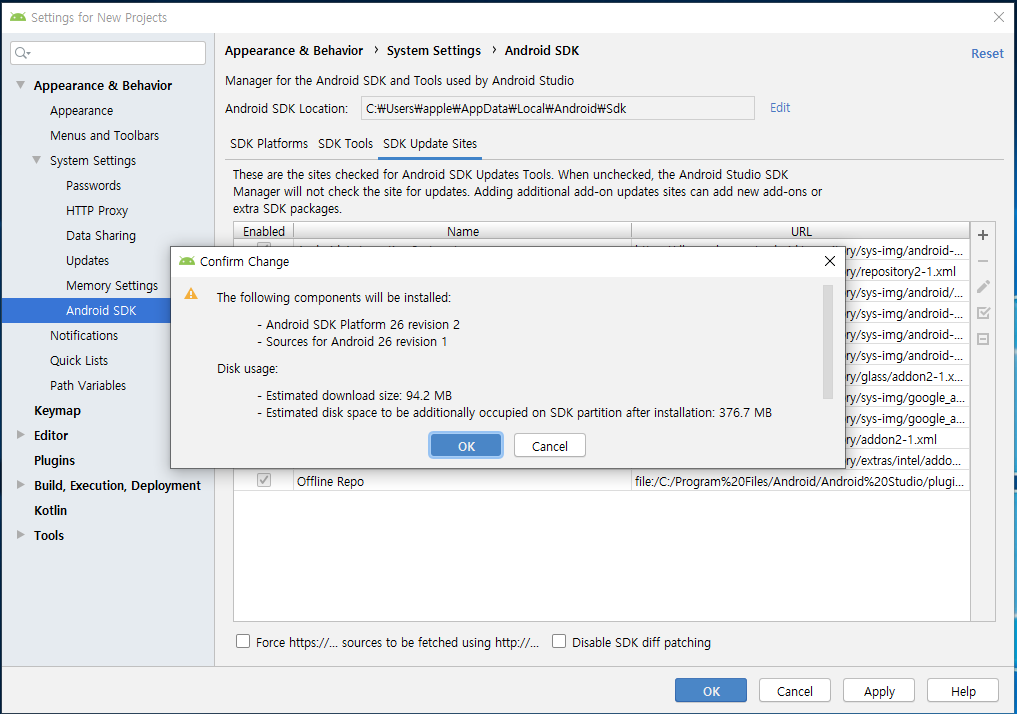Click the Offline Repo file URL cell
Viewport: 1017px width, 714px height.
pyautogui.click(x=799, y=481)
